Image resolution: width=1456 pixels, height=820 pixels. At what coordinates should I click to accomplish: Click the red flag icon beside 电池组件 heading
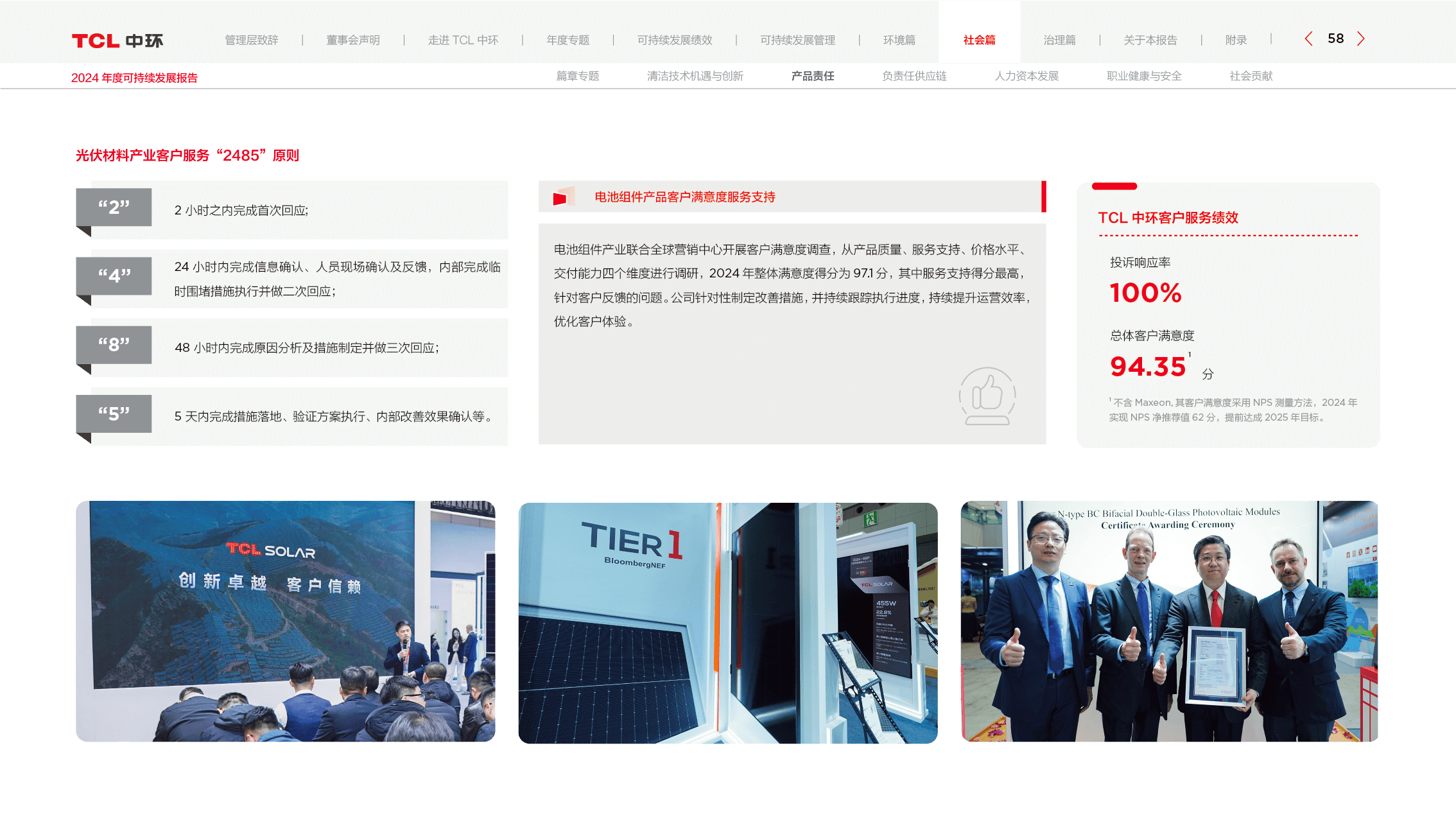tap(560, 198)
